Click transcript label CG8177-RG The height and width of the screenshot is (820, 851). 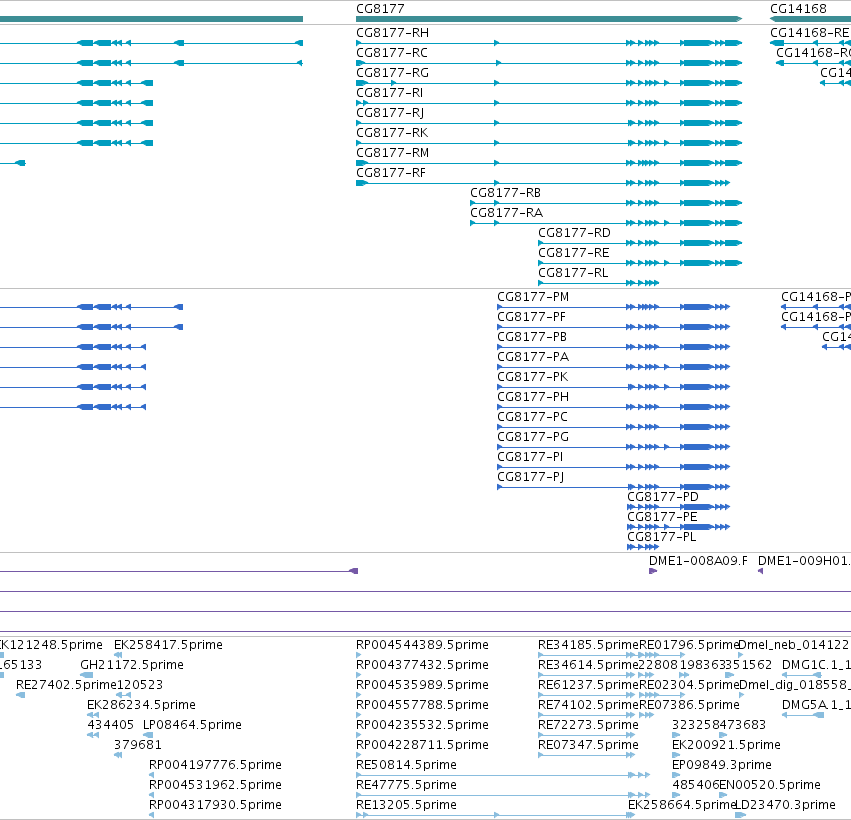pyautogui.click(x=392, y=73)
